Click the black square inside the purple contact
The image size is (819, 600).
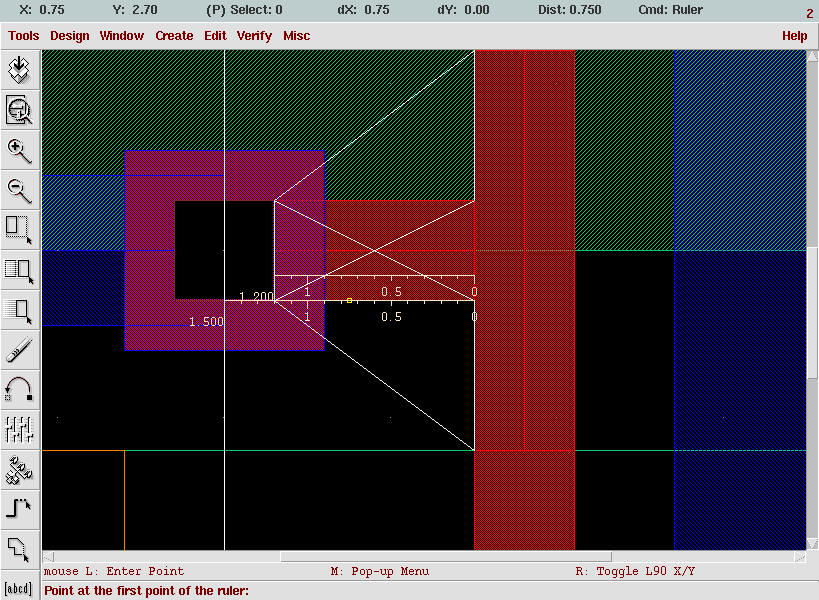click(225, 250)
